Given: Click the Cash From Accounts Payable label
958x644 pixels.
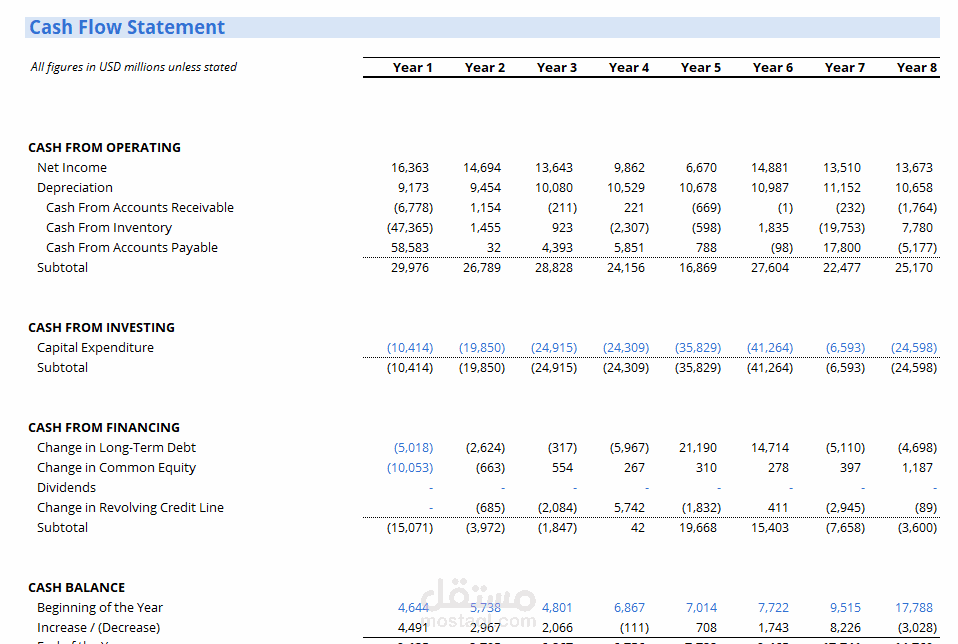Looking at the screenshot, I should (x=132, y=247).
